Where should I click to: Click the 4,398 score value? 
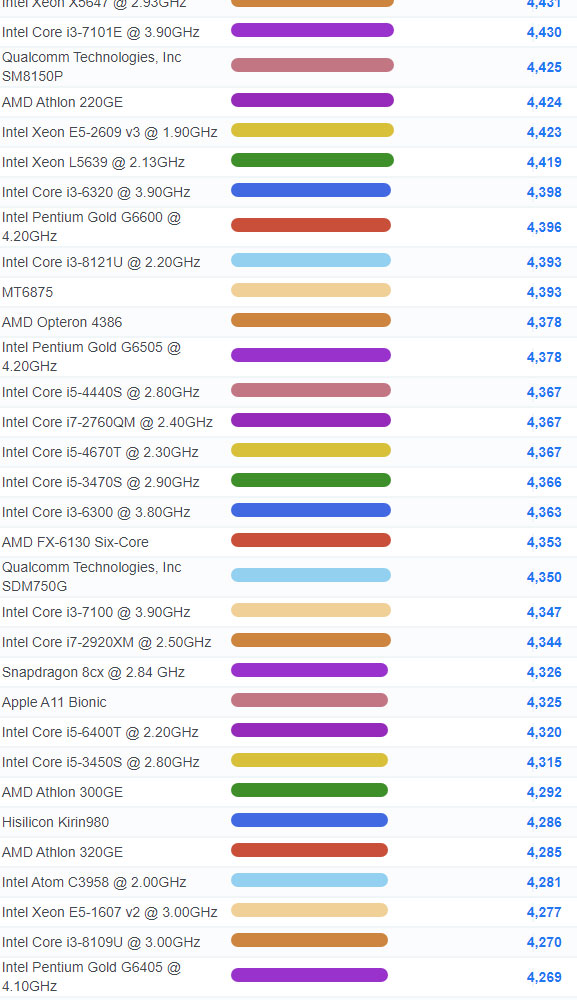coord(544,193)
